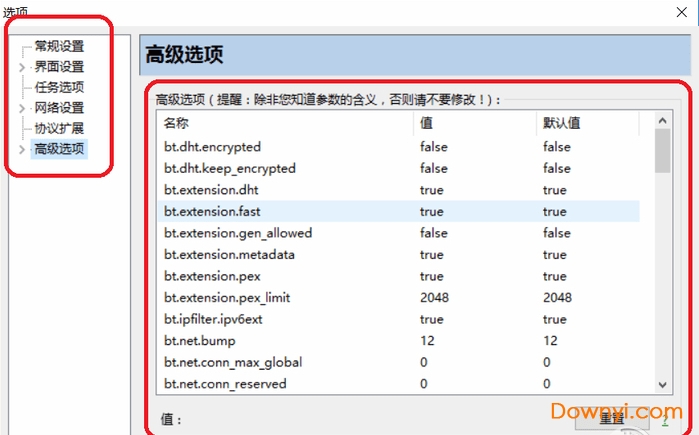Viewport: 699px width, 435px height.
Task: Select the bt.net.conn_max_global row
Action: click(399, 362)
